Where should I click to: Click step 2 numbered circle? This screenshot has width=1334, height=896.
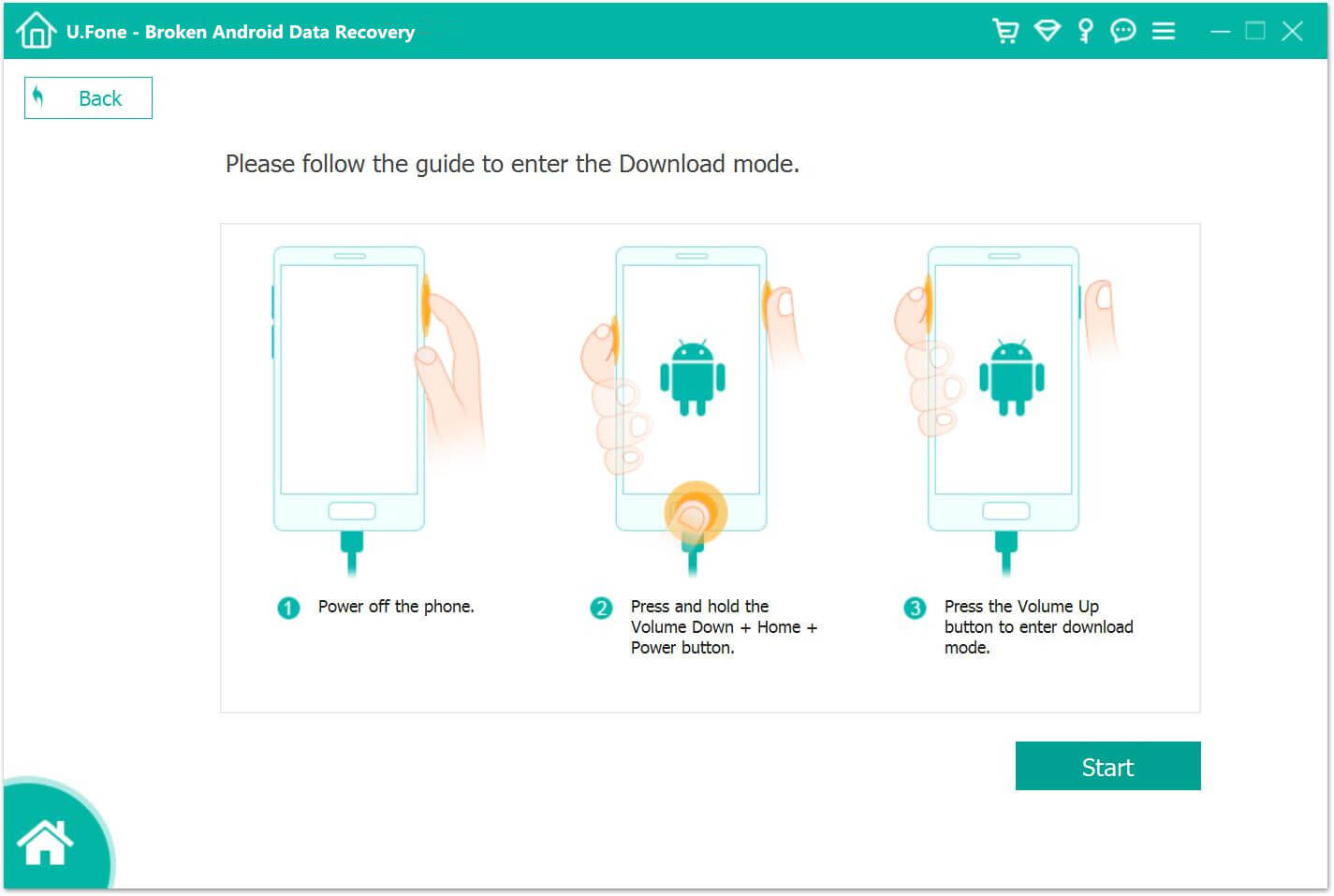[600, 608]
